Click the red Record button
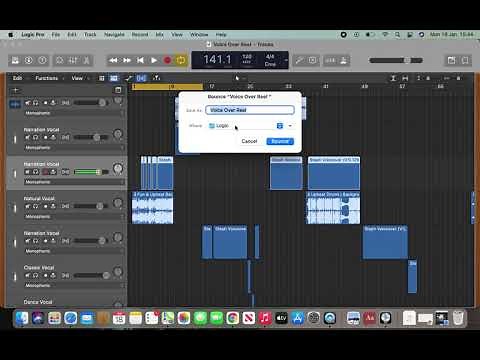Screen dimensions: 480x360 167,60
